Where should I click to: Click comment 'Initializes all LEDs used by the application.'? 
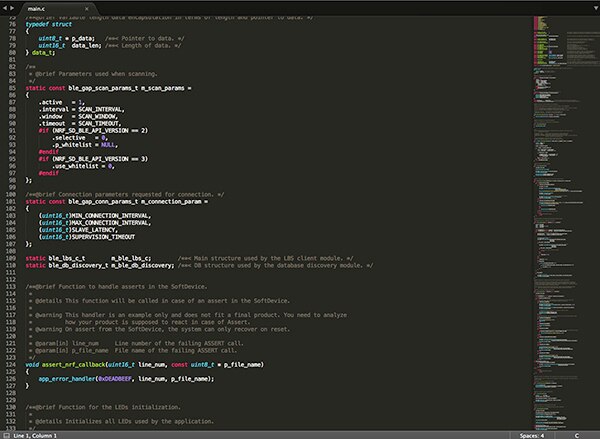click(x=139, y=421)
